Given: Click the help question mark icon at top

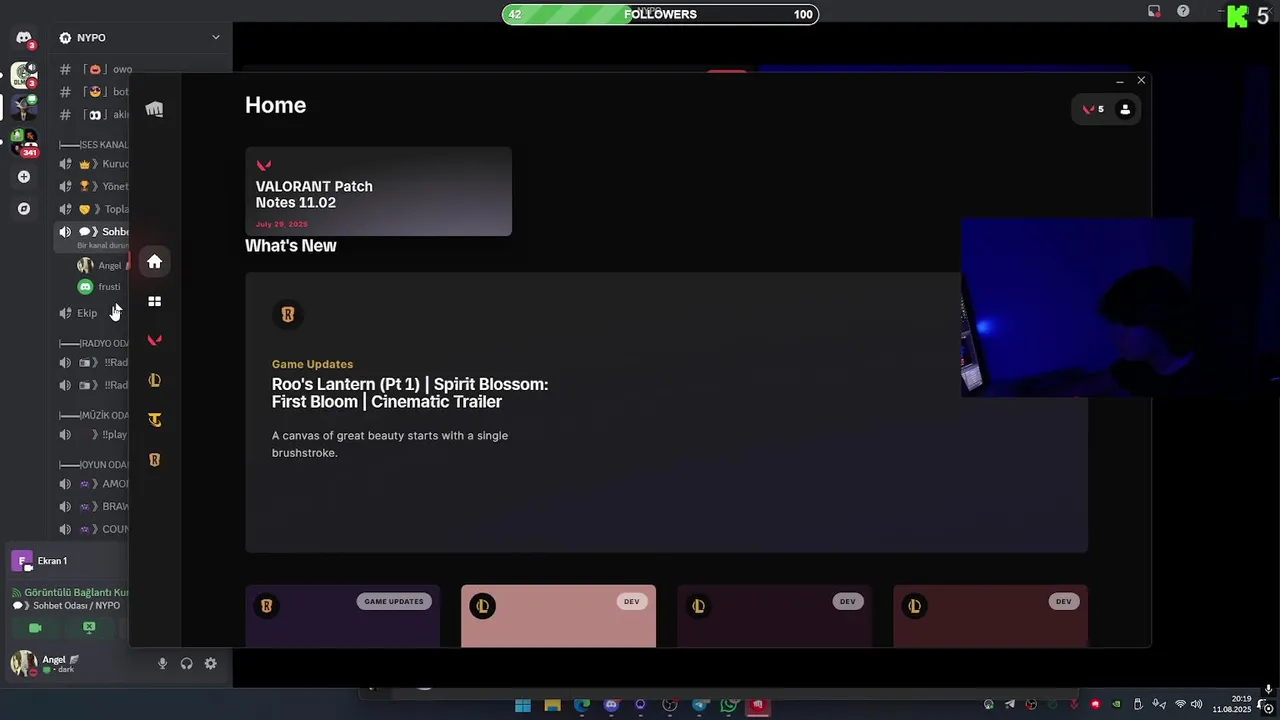Looking at the screenshot, I should click(1183, 11).
